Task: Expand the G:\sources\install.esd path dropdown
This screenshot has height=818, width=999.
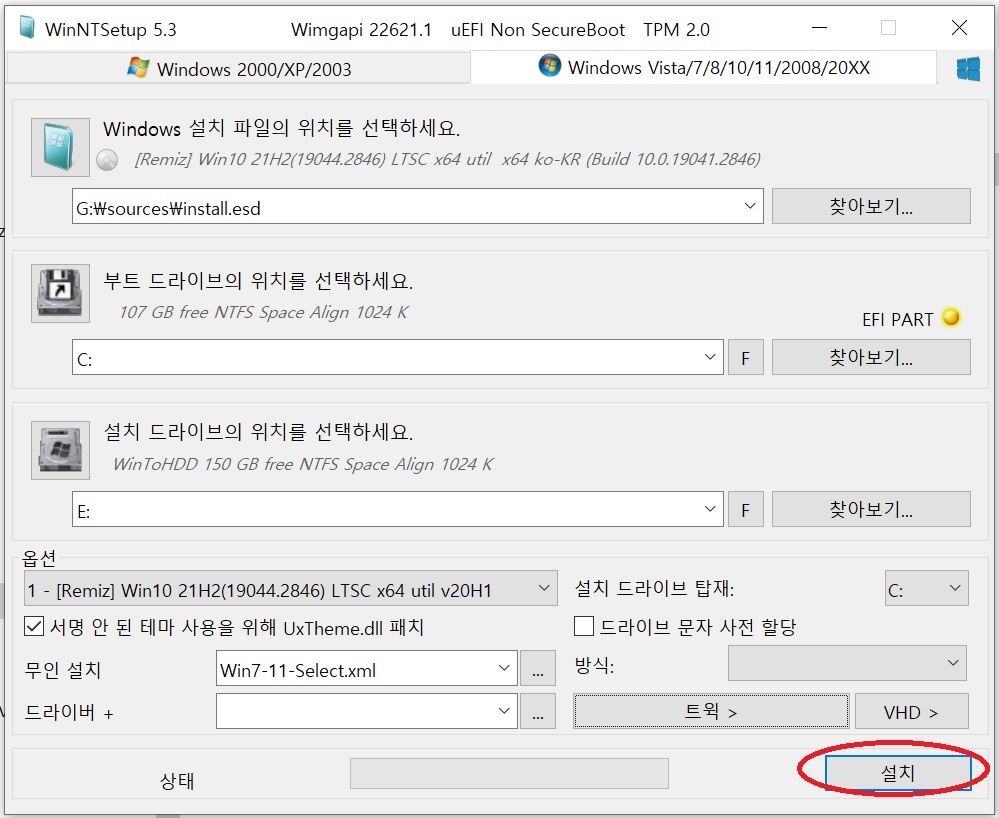Action: [x=750, y=206]
